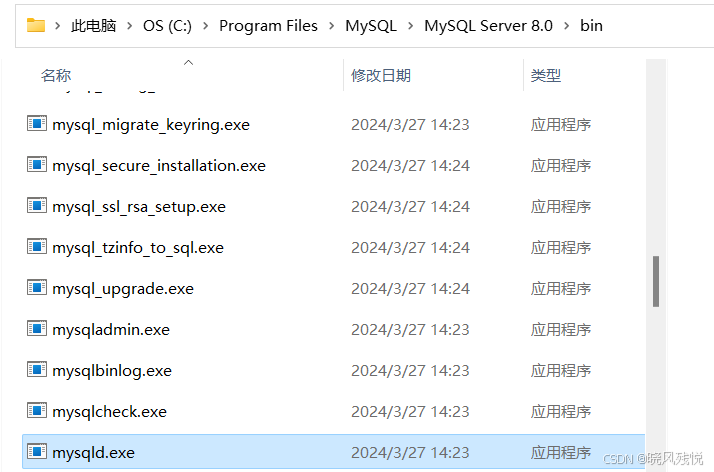This screenshot has width=714, height=472.
Task: Click the vertical scrollbar thumb
Action: click(656, 281)
